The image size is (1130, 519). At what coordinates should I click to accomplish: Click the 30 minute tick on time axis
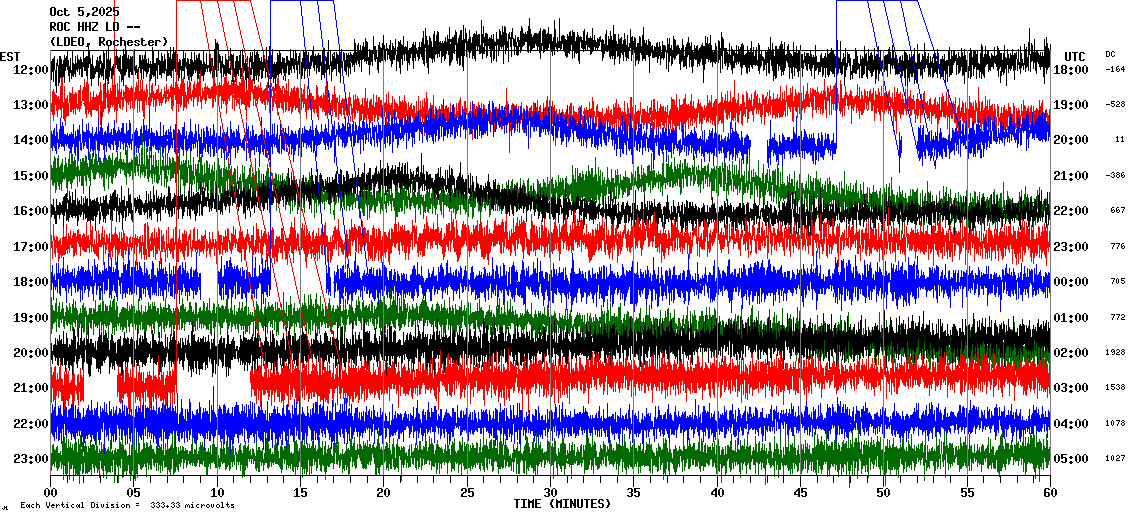tap(550, 492)
